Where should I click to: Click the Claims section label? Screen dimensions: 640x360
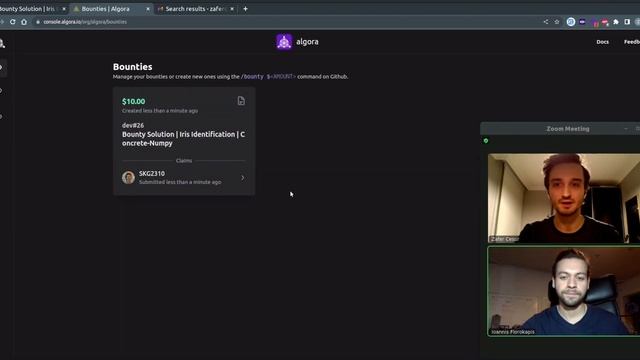(x=184, y=161)
